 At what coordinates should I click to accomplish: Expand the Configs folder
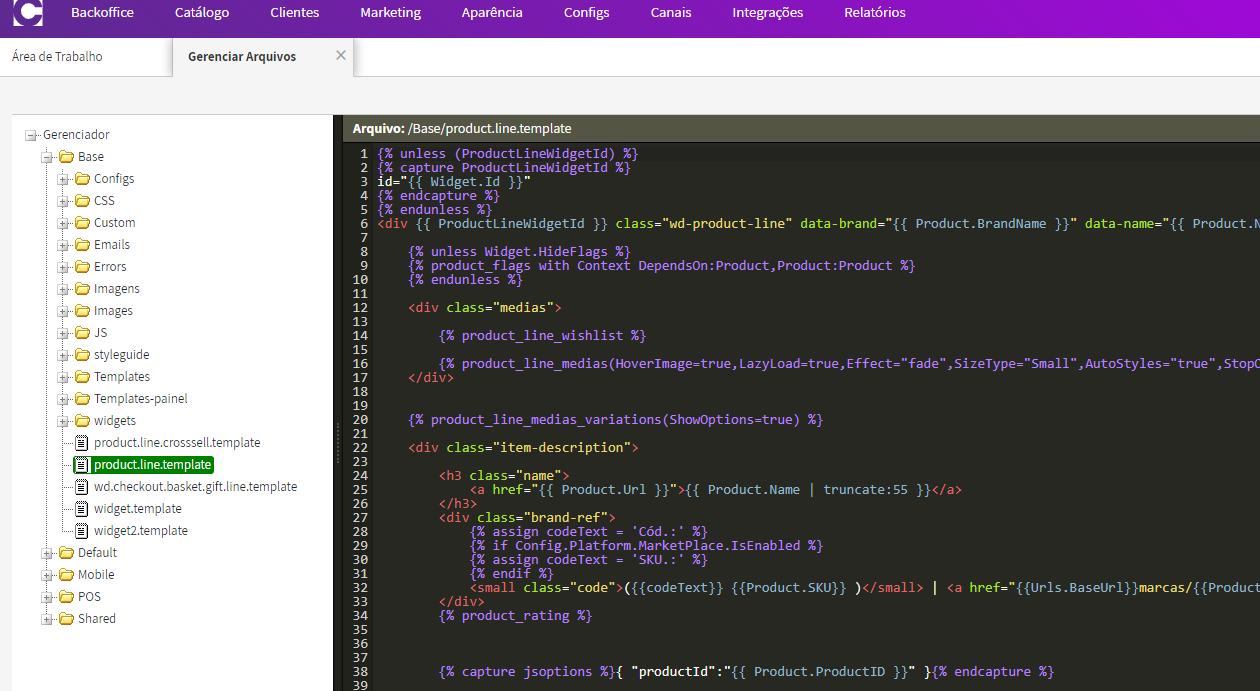(63, 179)
